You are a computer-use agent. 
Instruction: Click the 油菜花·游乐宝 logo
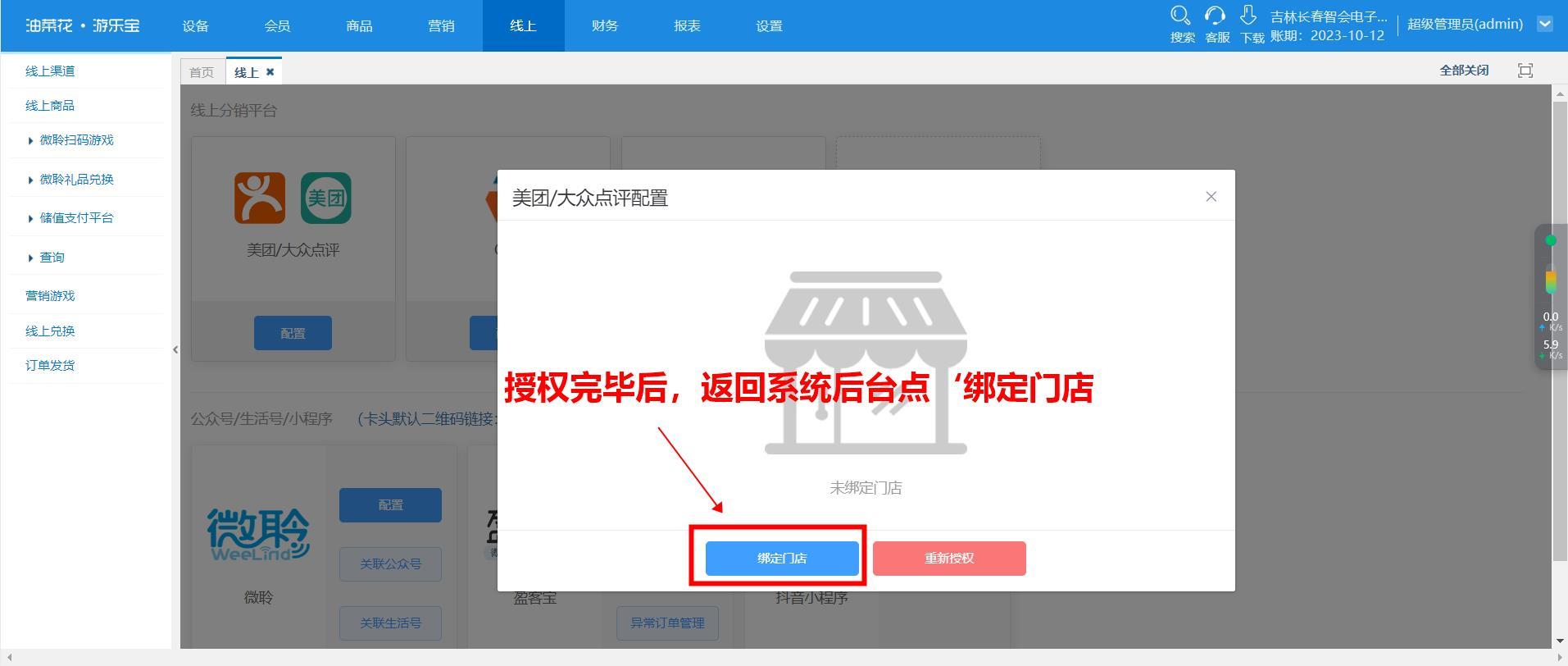(83, 25)
